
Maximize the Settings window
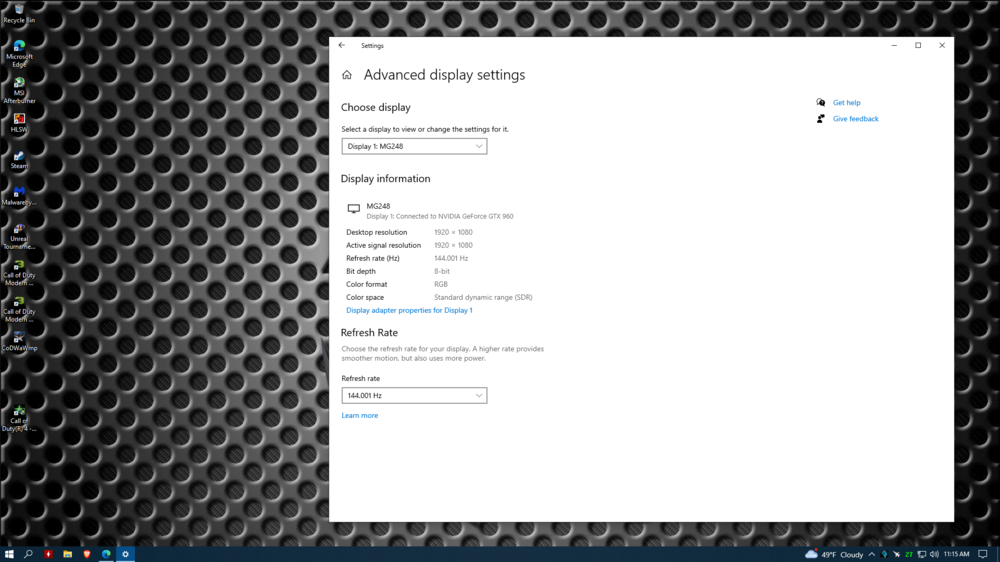(x=918, y=45)
